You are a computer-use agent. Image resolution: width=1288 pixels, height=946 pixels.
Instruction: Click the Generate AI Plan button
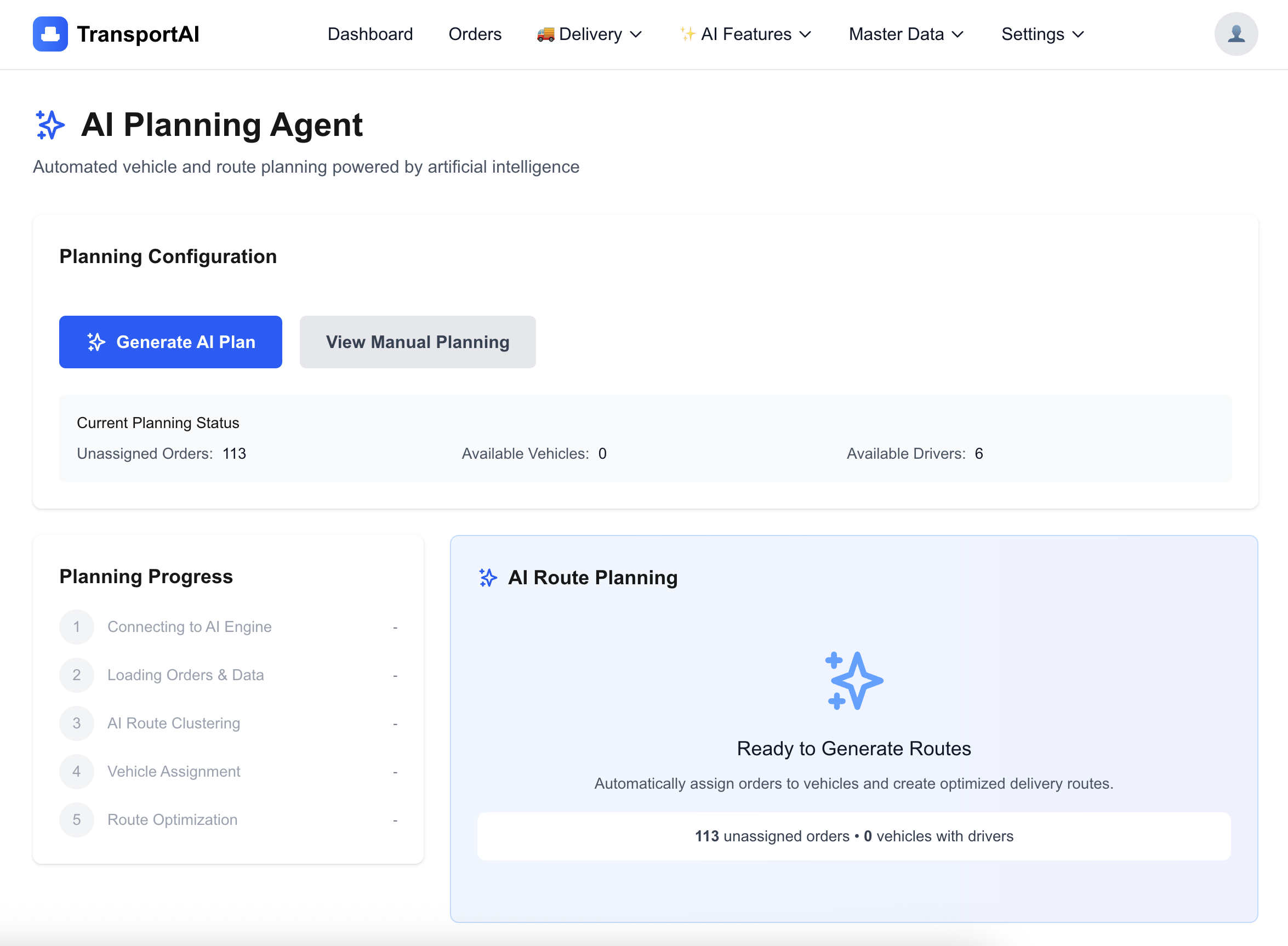coord(170,342)
